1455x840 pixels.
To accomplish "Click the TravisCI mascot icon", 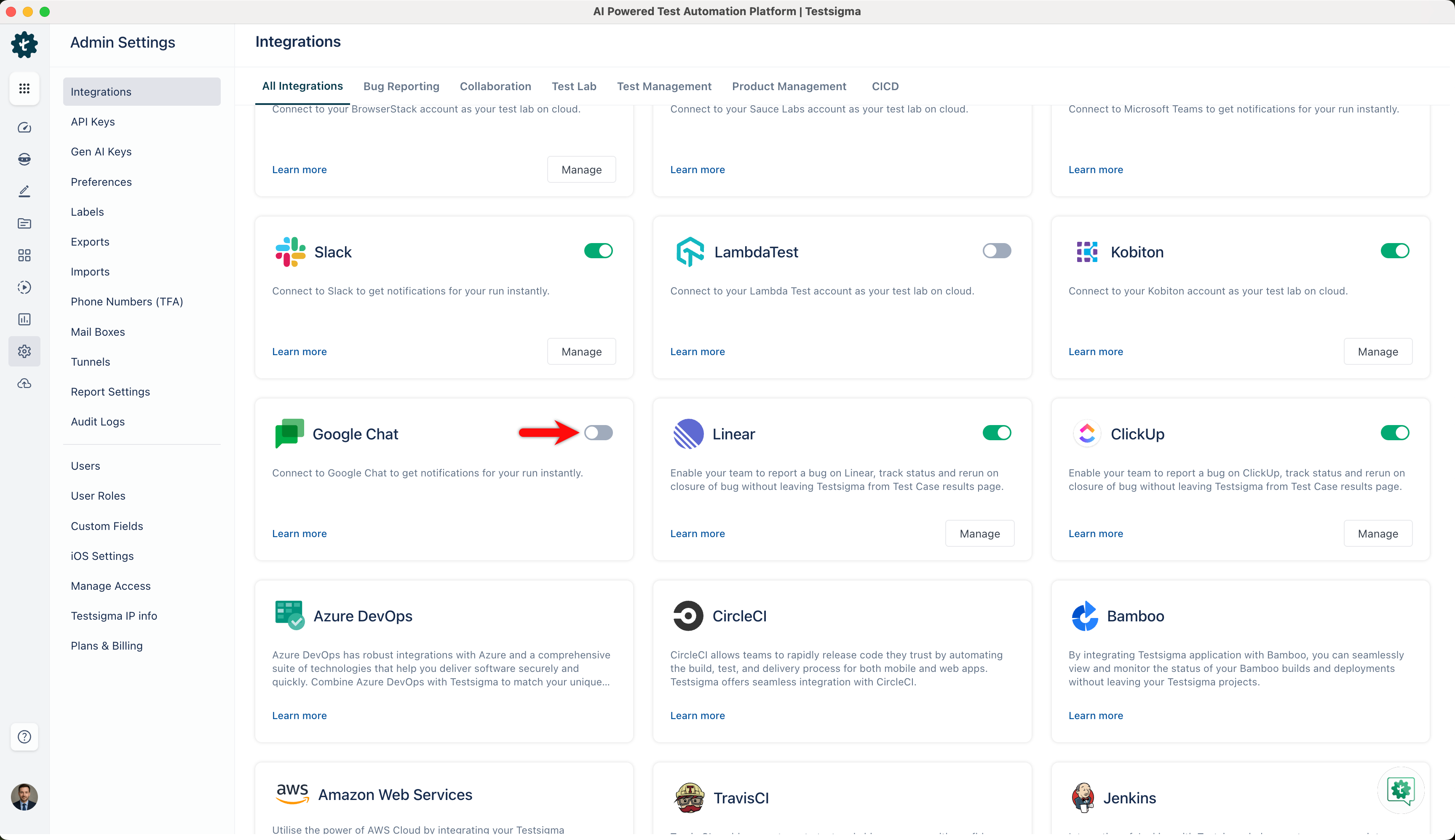I will [x=689, y=797].
